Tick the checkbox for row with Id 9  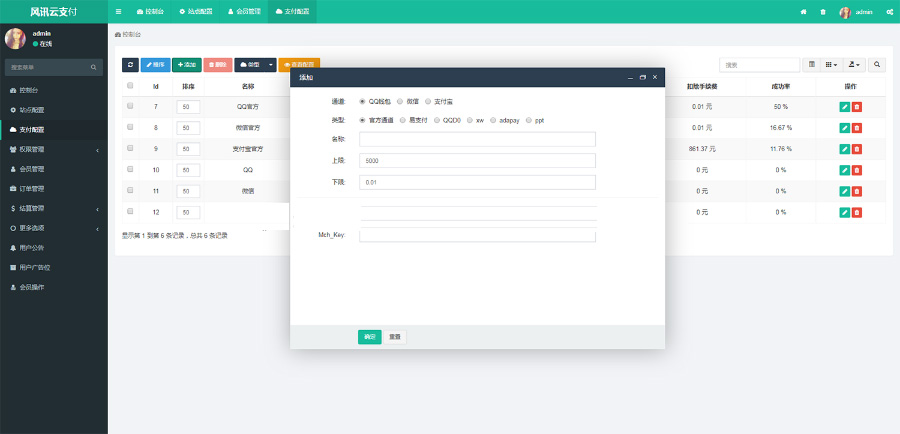click(130, 148)
